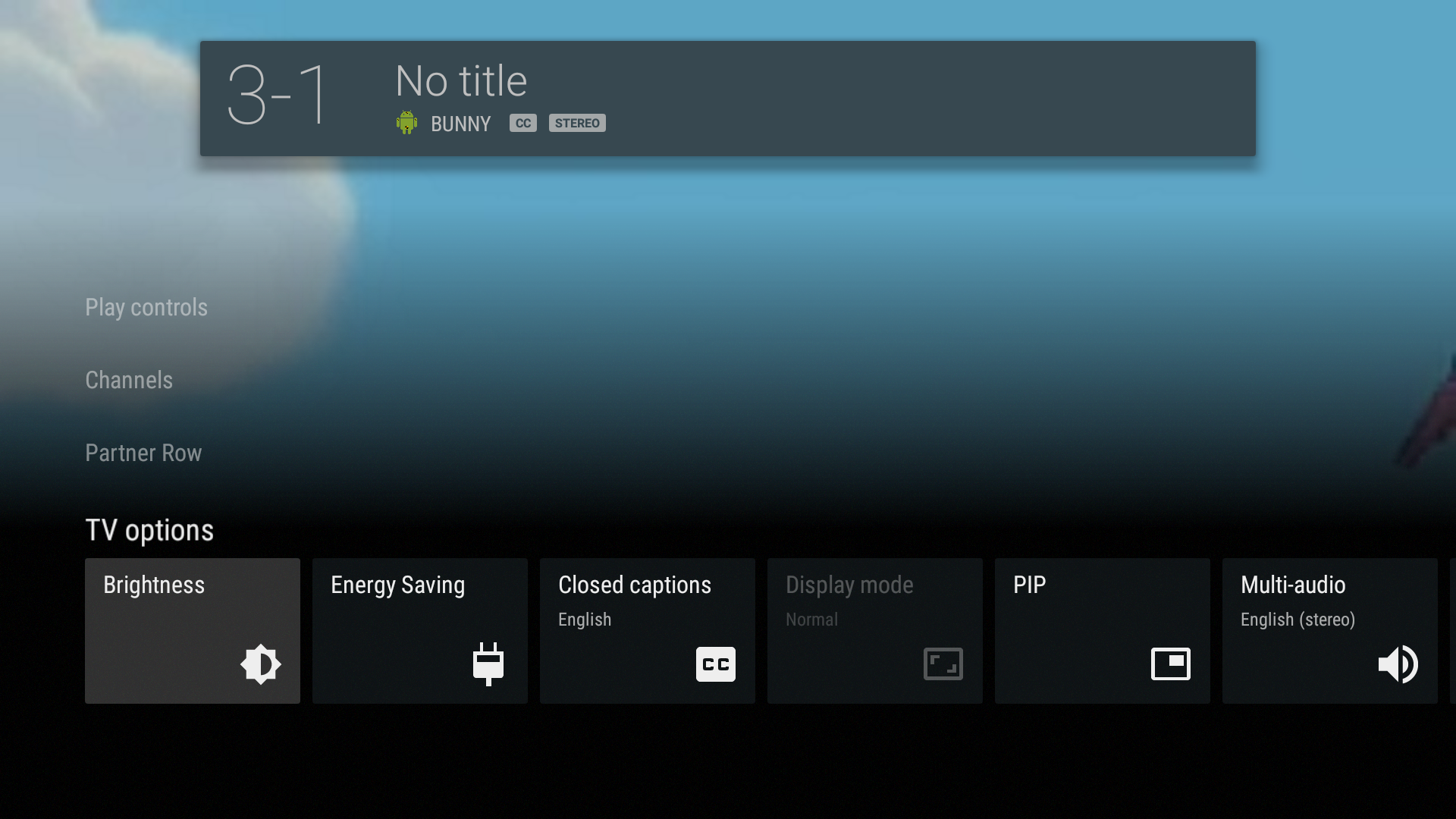Expand the Partner Row section
The height and width of the screenshot is (819, 1456).
(x=143, y=453)
